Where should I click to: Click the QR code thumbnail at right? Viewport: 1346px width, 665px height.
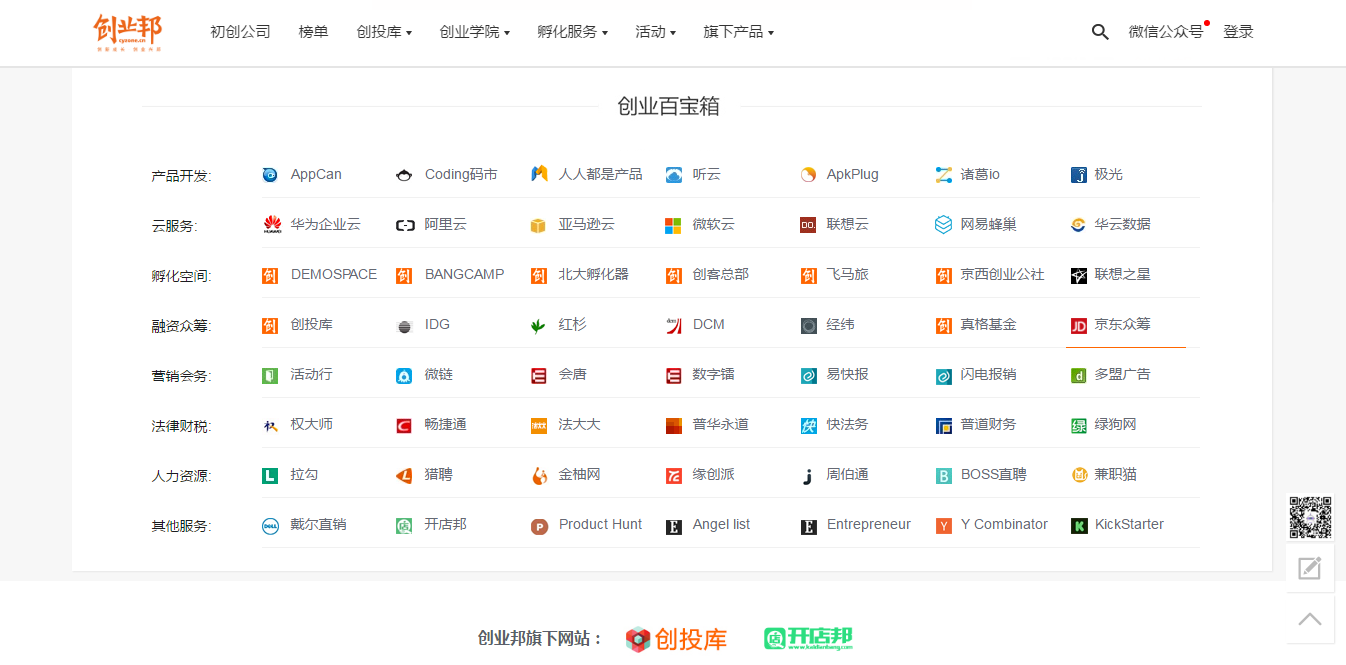coord(1310,518)
